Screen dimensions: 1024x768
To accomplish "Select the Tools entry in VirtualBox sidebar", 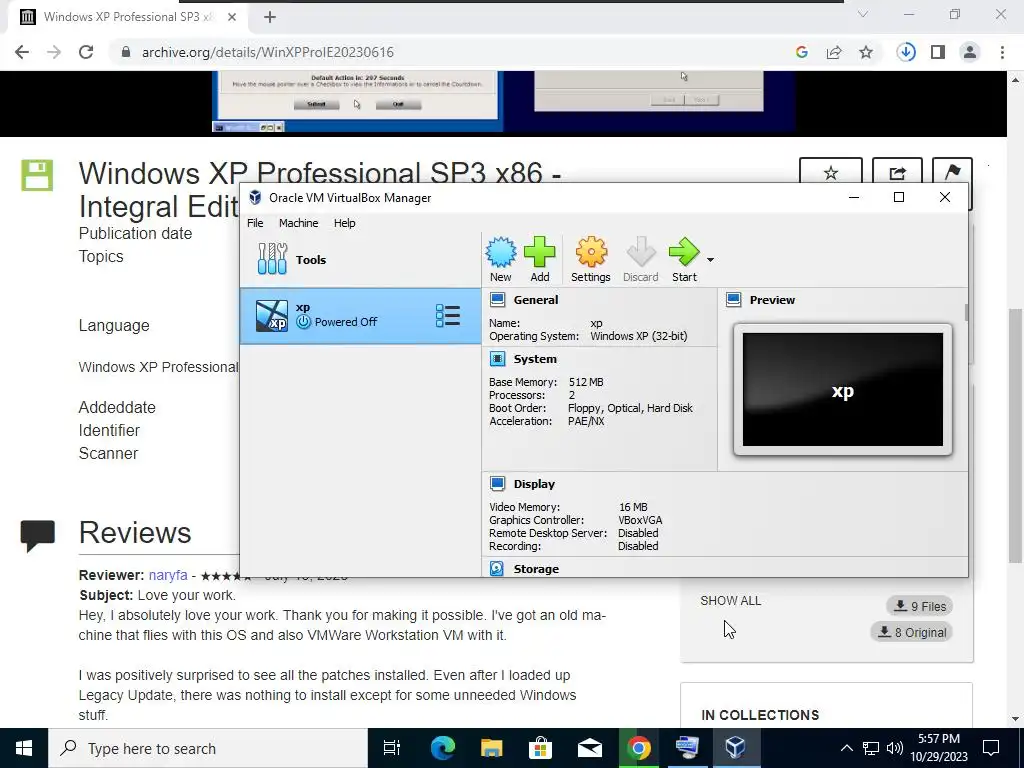I will [x=360, y=259].
